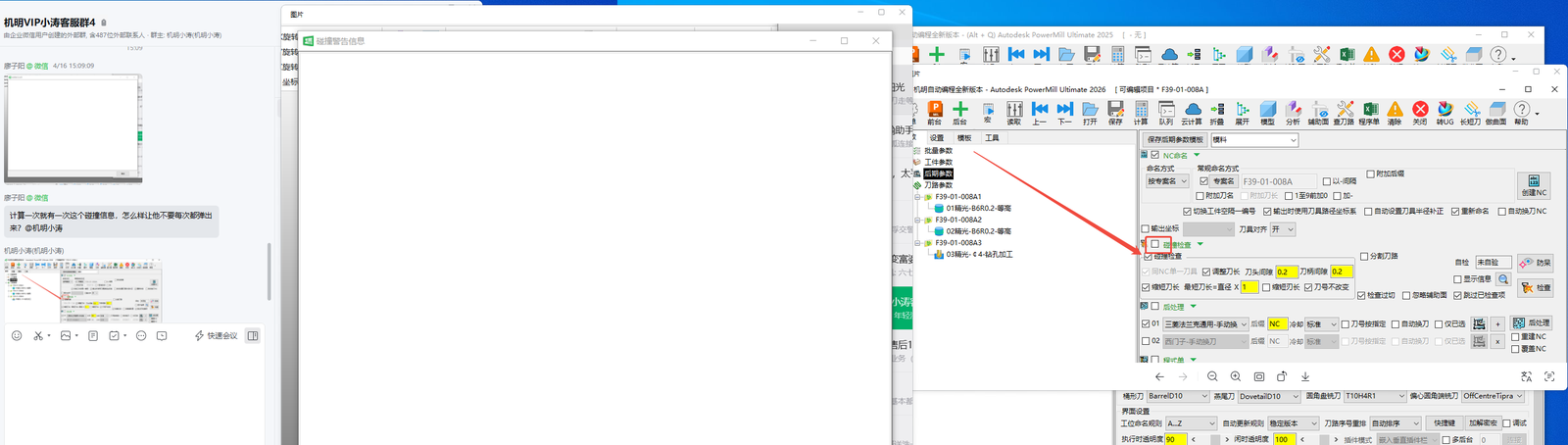Click the 保存 floppy icon in PowerMill 2026
1568x445 pixels.
1116,113
